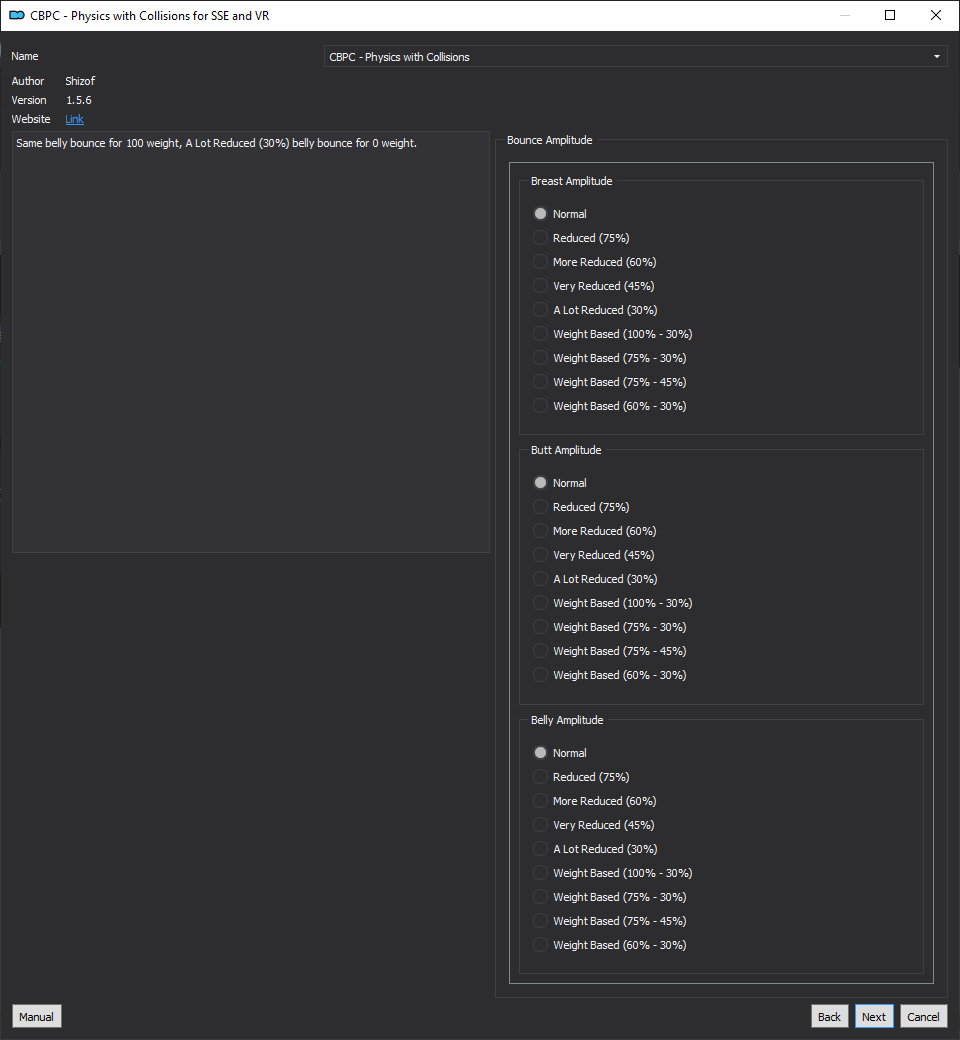Open the Name dropdown arrow
Image resolution: width=960 pixels, height=1040 pixels.
(937, 56)
